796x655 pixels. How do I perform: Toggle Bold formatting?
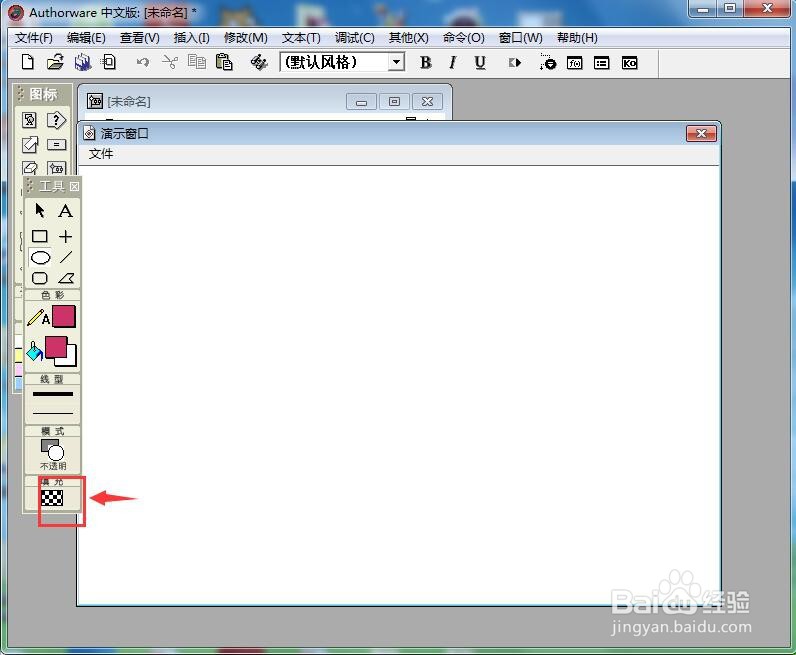pyautogui.click(x=425, y=62)
